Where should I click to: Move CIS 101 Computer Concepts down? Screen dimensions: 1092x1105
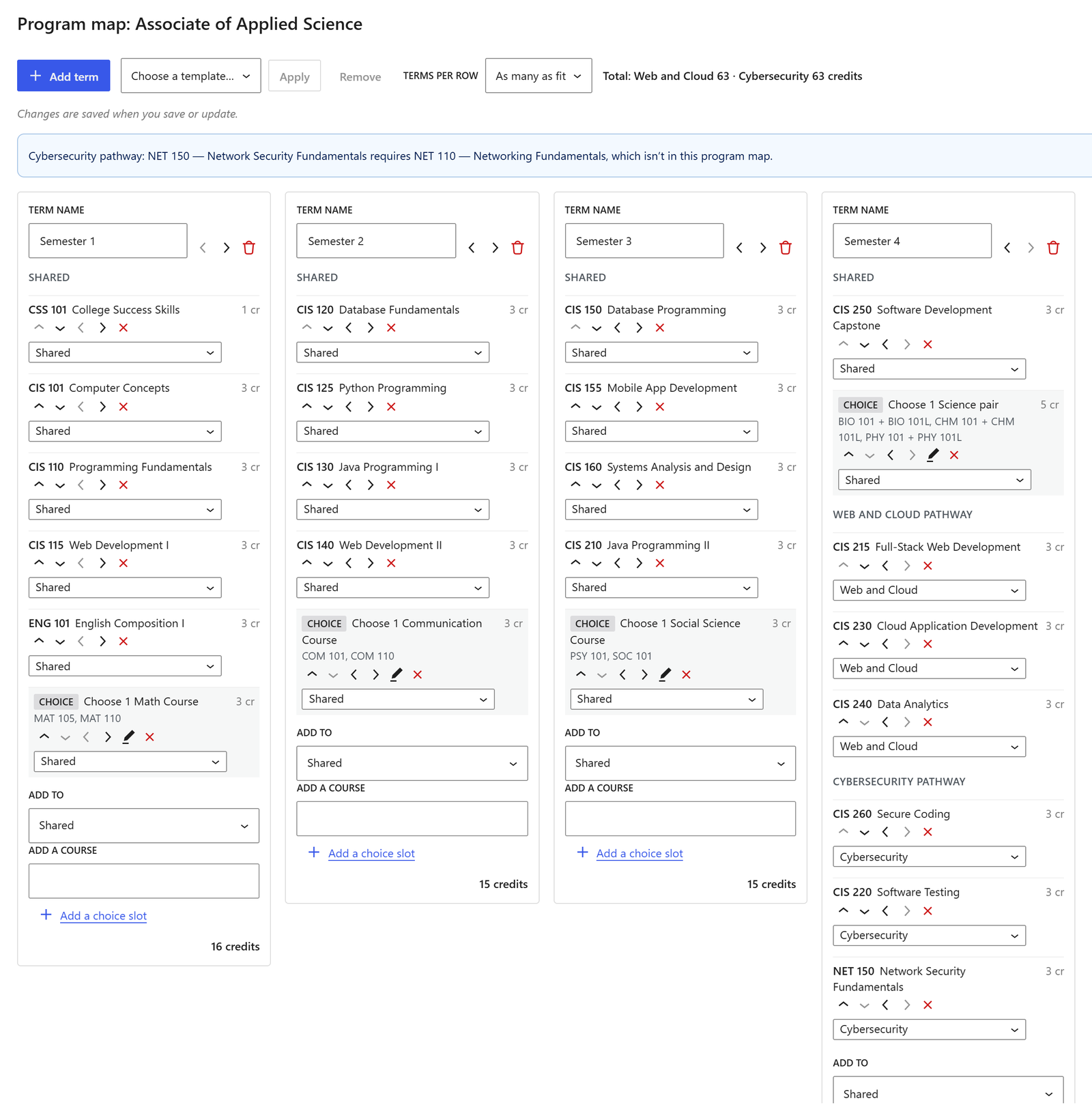click(x=60, y=407)
